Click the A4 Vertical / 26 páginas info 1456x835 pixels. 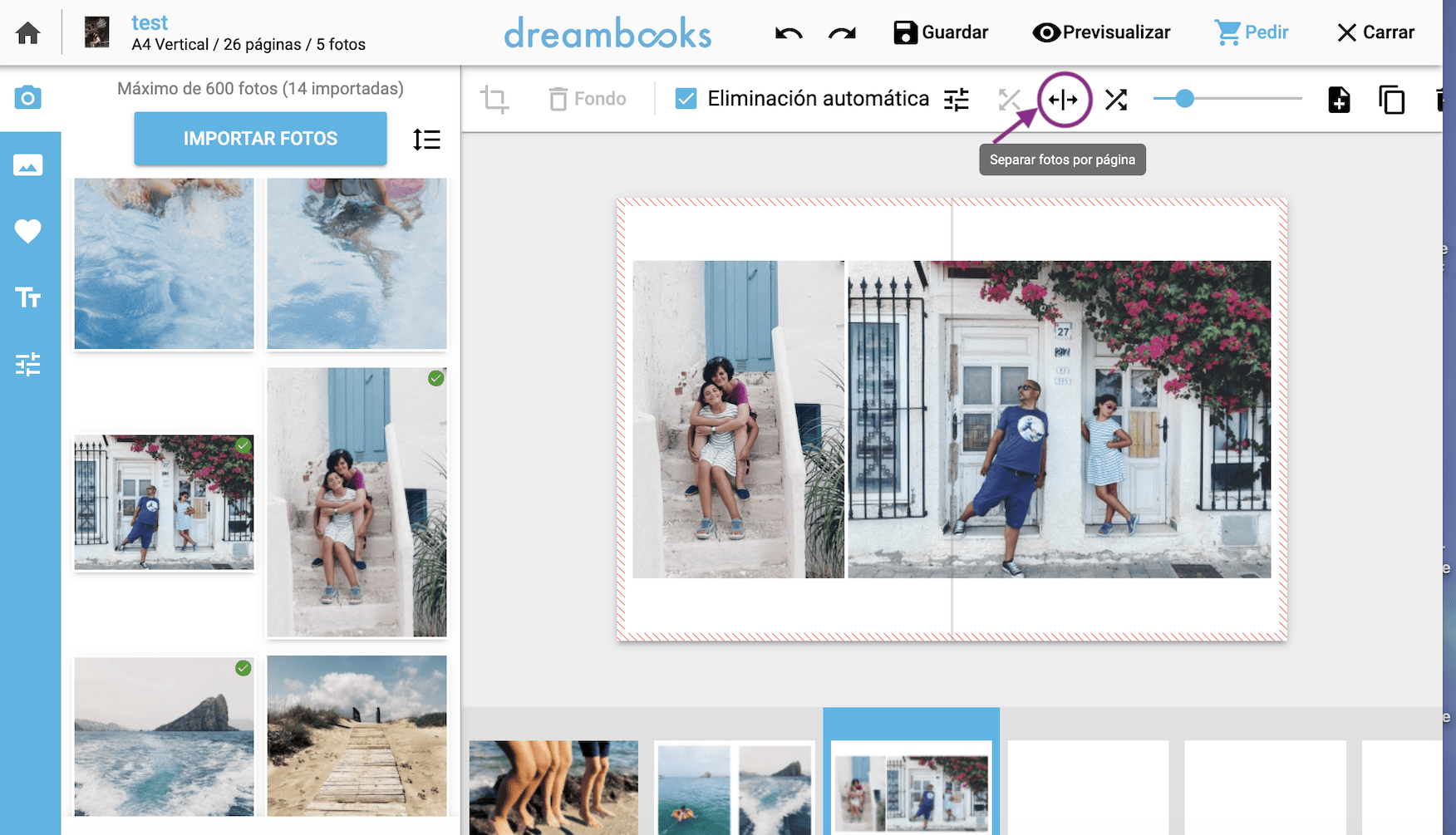click(248, 44)
